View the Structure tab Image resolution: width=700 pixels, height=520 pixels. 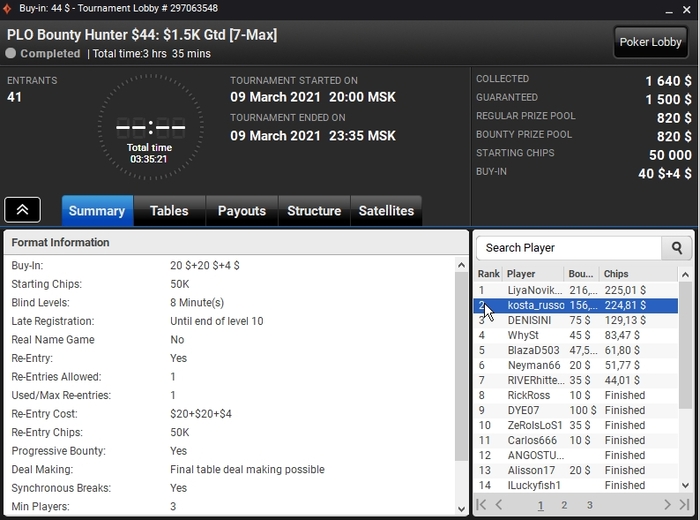coord(314,211)
